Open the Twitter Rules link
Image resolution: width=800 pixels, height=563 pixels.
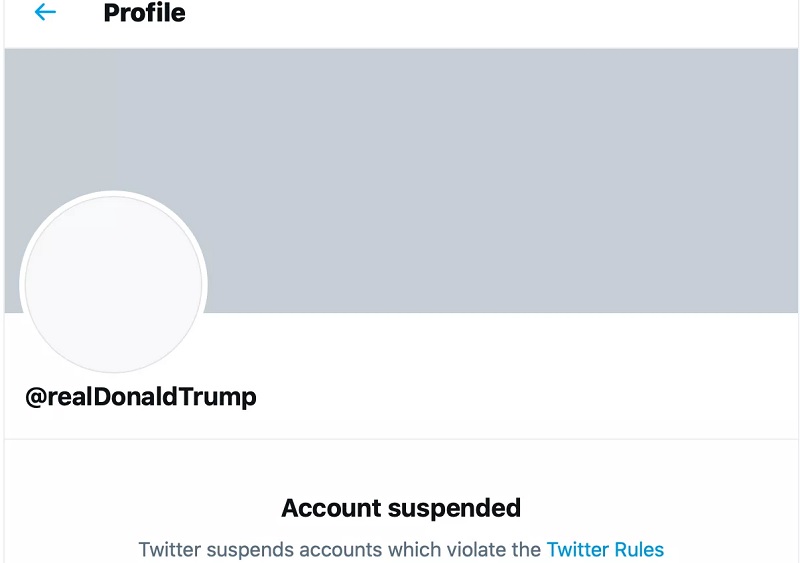[604, 549]
